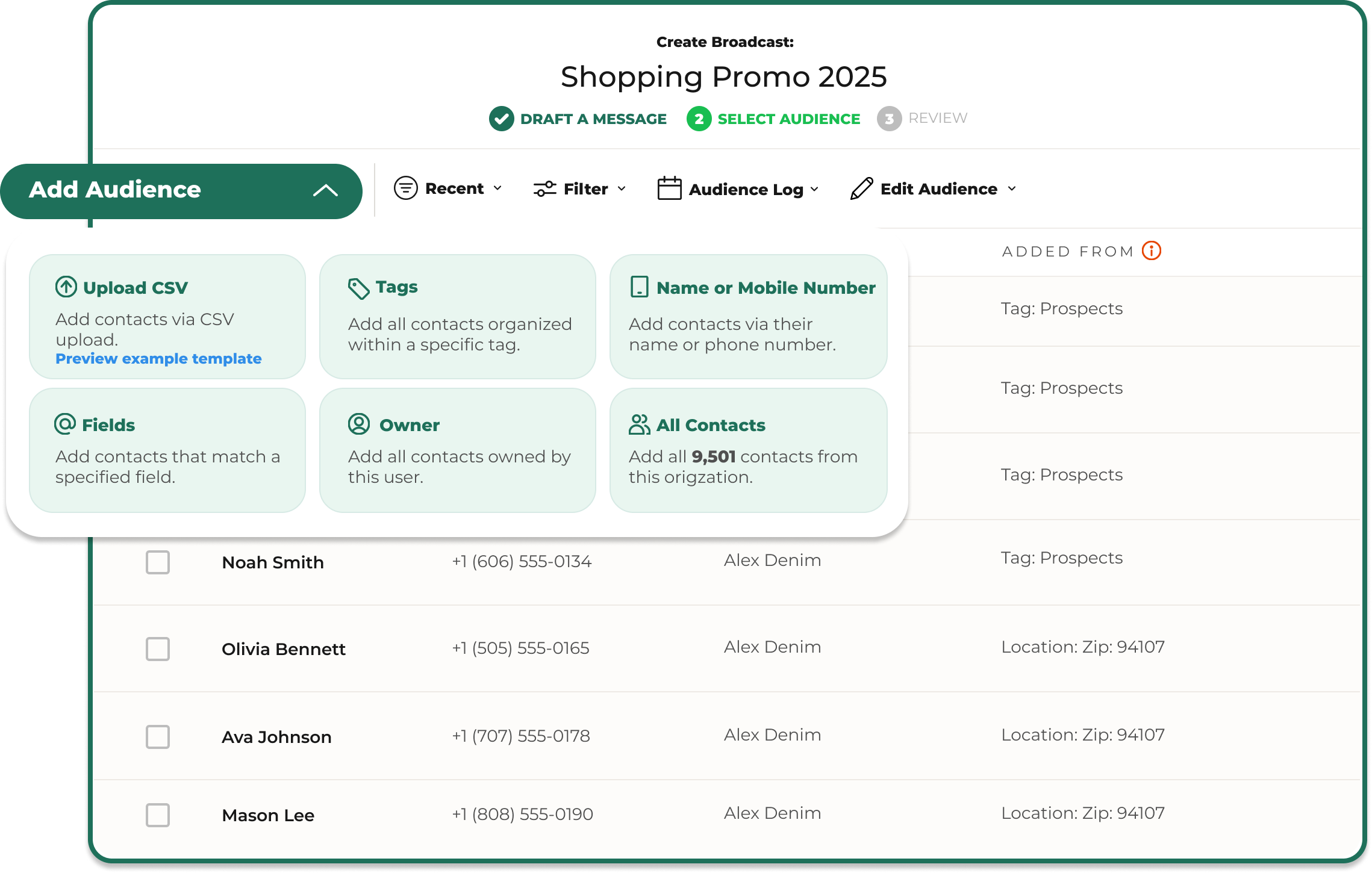Viewport: 1372px width, 873px height.
Task: Expand the Filter dropdown chevron
Action: pos(622,189)
